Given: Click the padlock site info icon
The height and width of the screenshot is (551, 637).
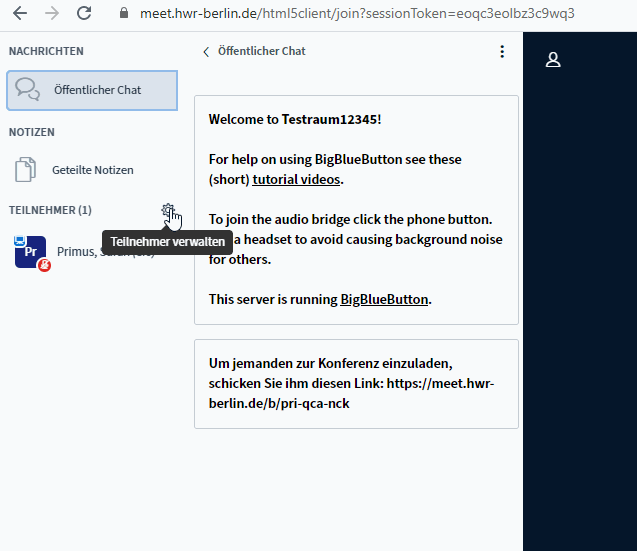Looking at the screenshot, I should click(x=124, y=14).
